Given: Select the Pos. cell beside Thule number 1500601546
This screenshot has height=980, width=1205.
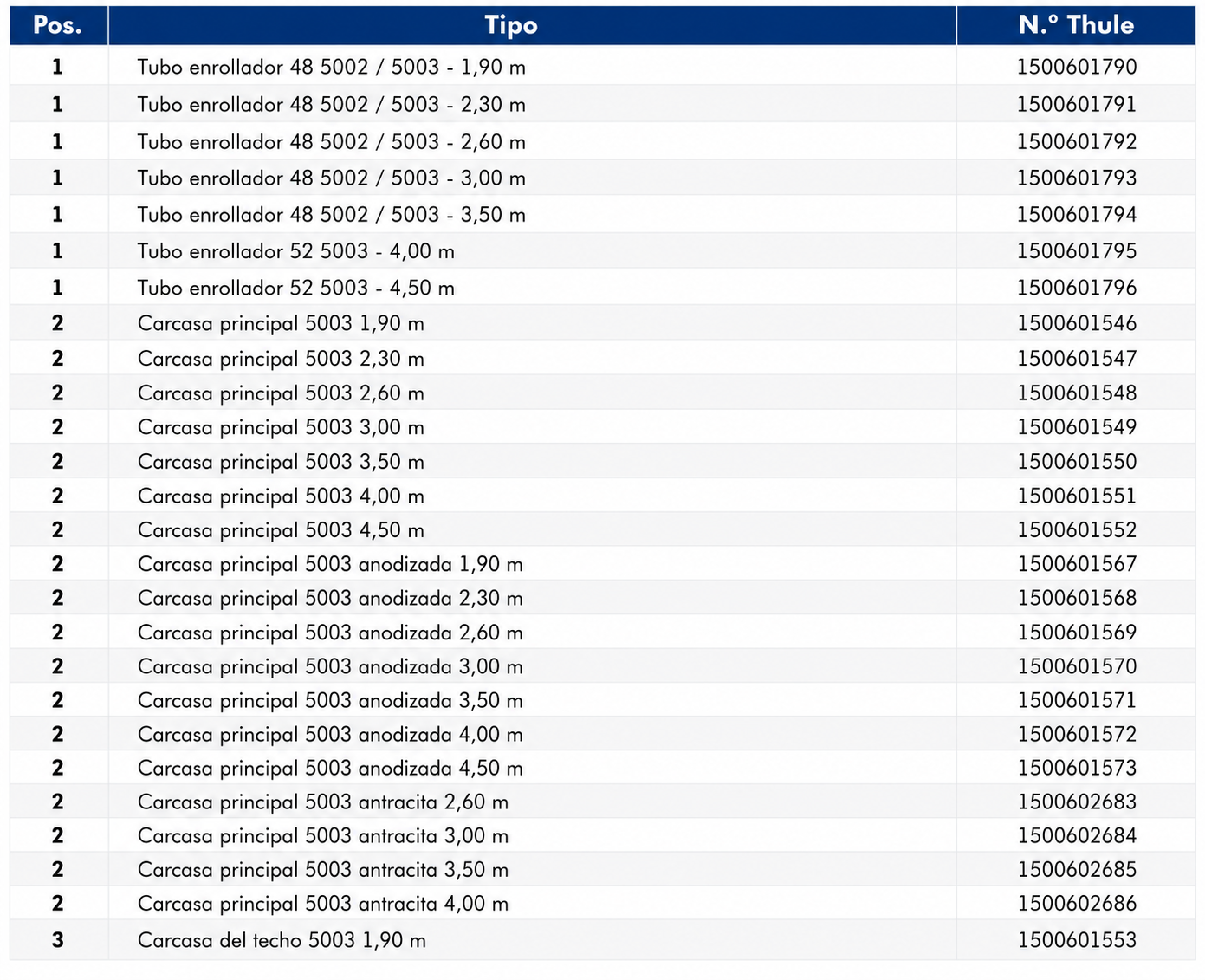Looking at the screenshot, I should pyautogui.click(x=58, y=323).
